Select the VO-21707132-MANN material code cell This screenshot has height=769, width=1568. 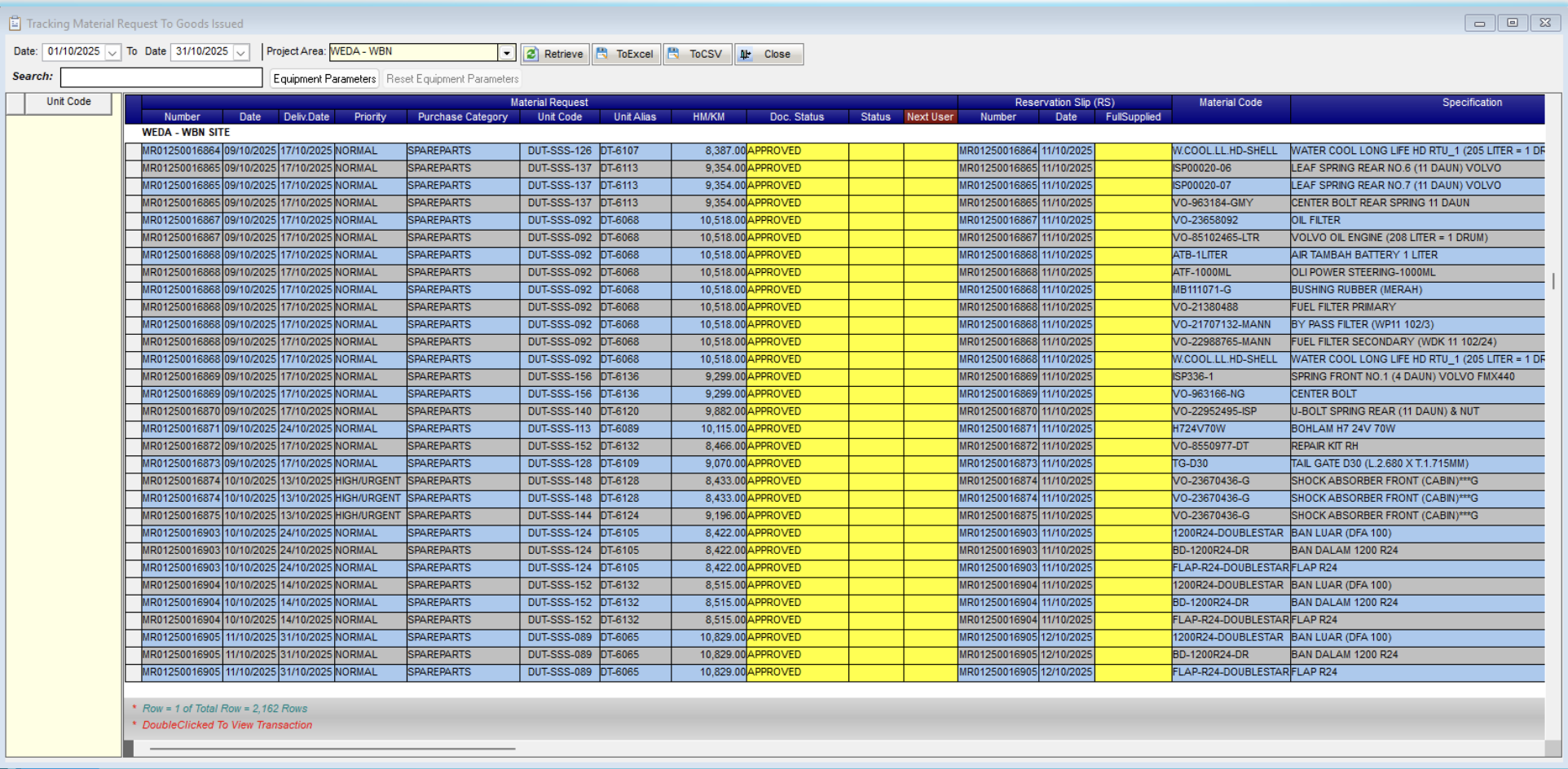pos(1231,325)
